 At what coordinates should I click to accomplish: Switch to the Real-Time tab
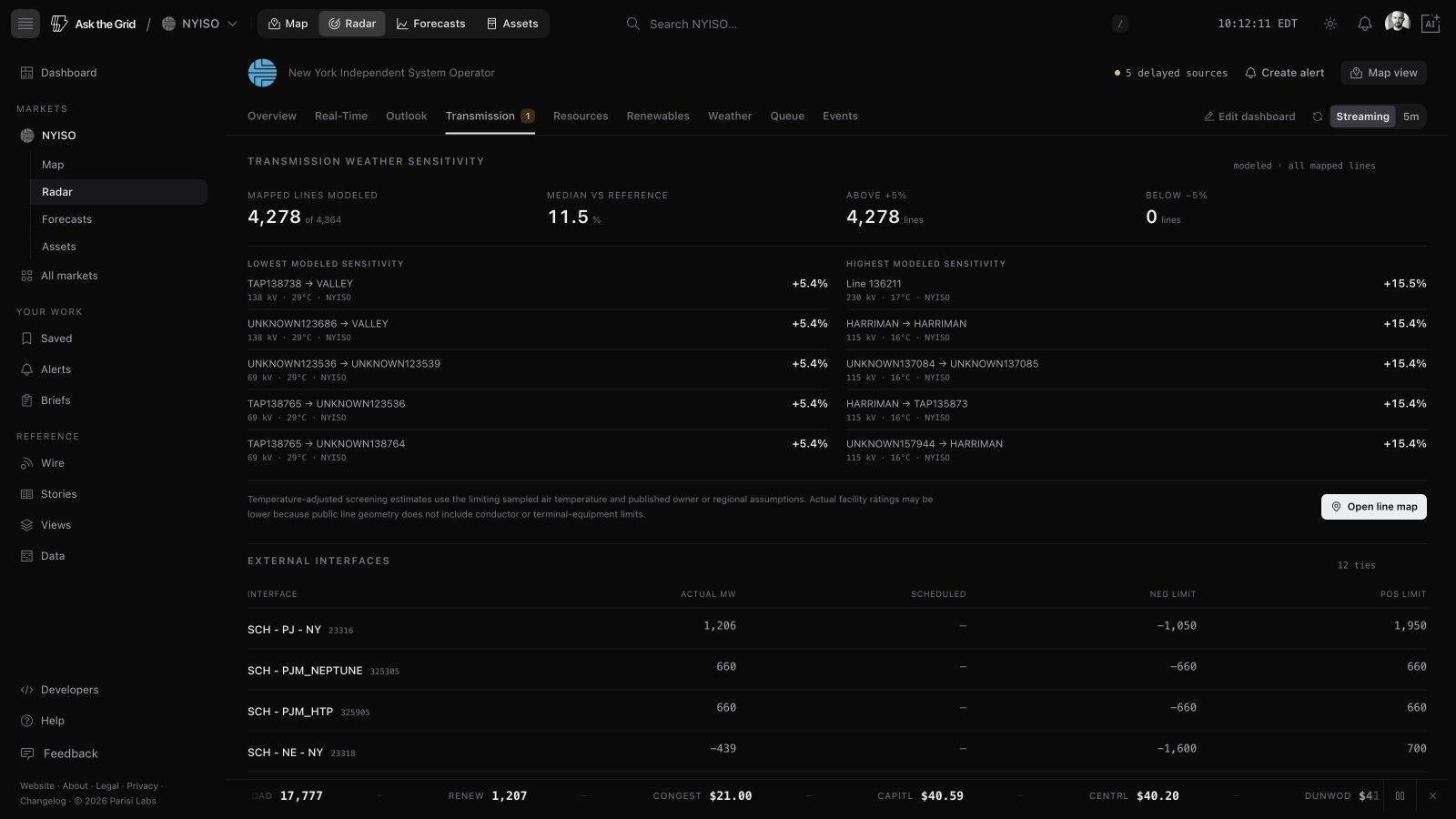tap(341, 116)
